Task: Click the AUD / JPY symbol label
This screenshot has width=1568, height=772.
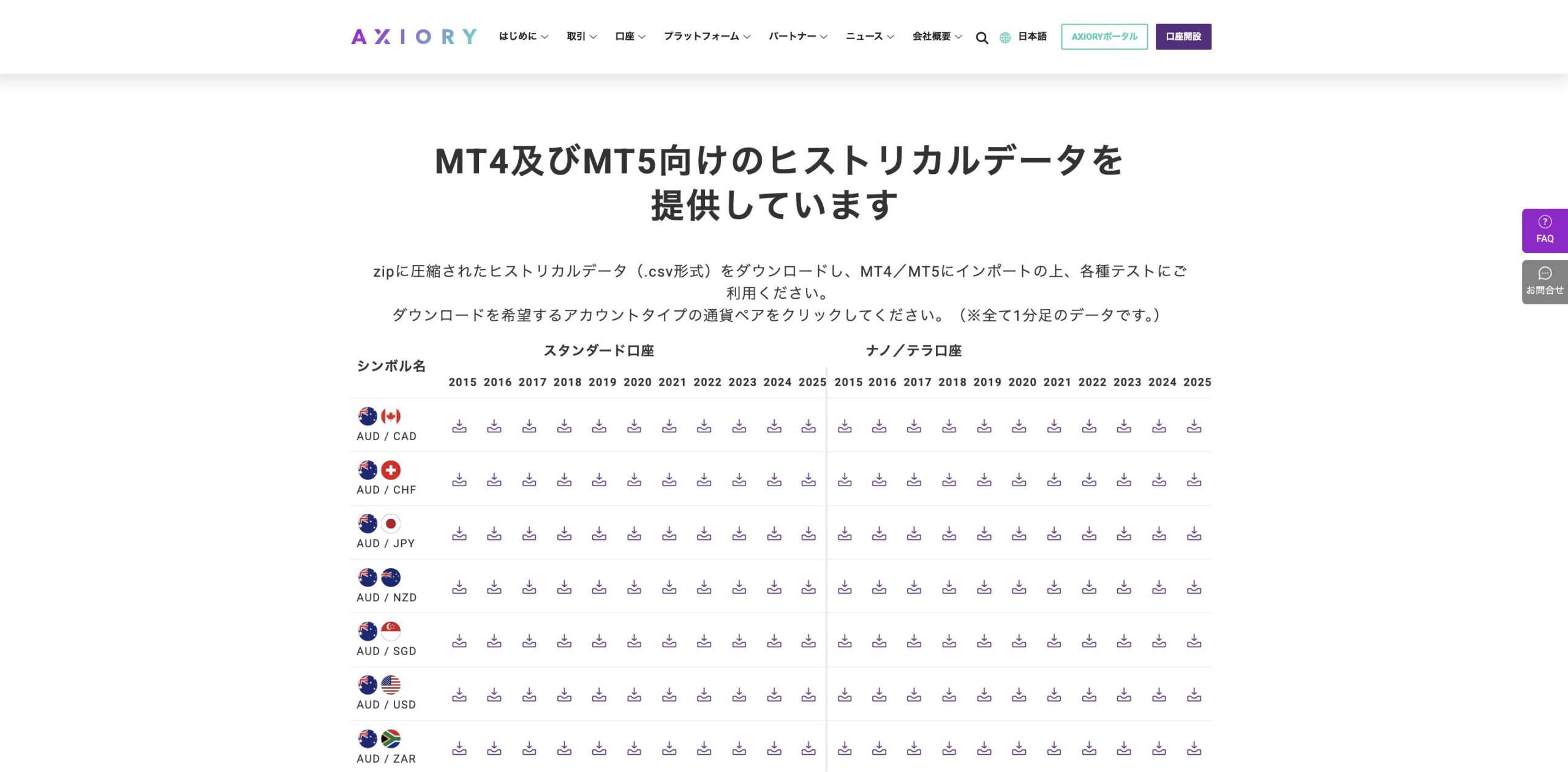Action: pyautogui.click(x=386, y=544)
